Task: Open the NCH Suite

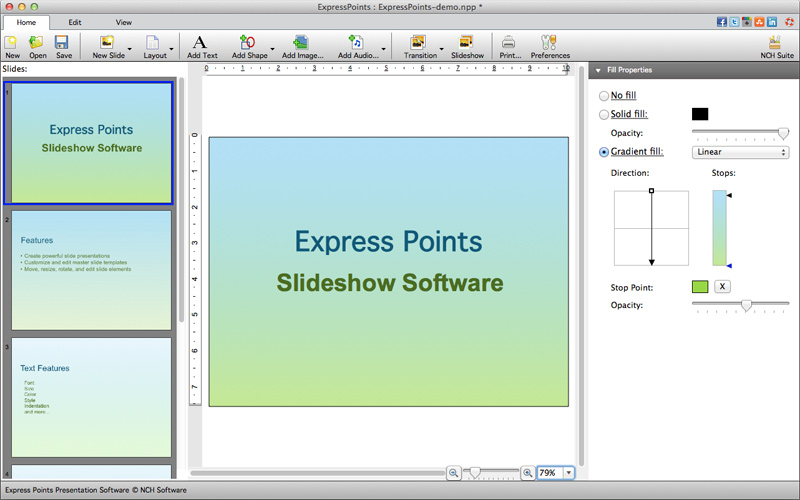Action: click(777, 46)
